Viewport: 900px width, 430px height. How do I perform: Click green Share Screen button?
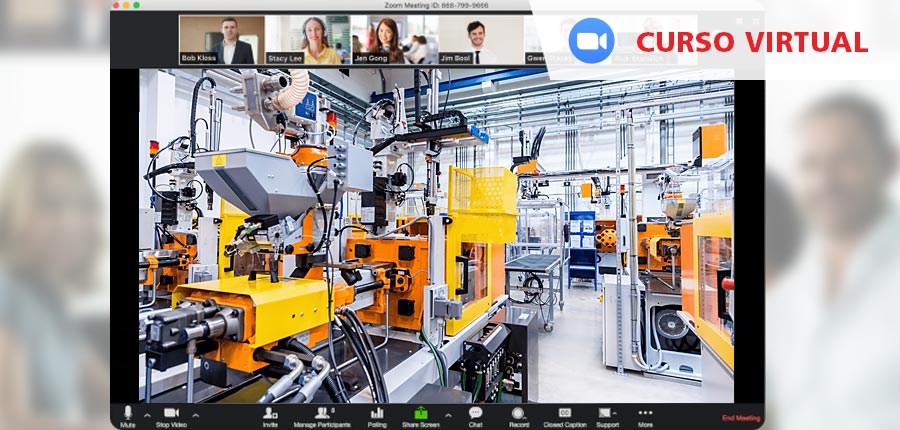(x=421, y=414)
